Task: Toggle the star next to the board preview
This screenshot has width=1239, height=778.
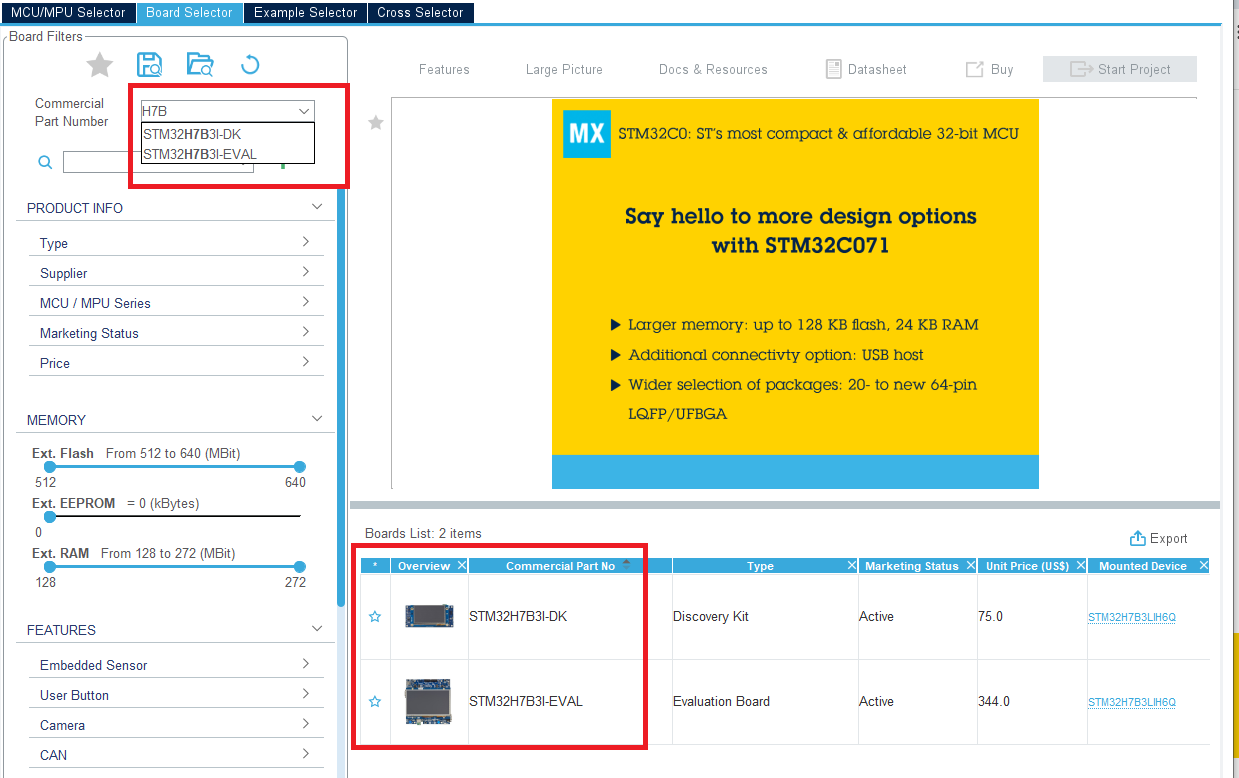Action: [x=376, y=122]
